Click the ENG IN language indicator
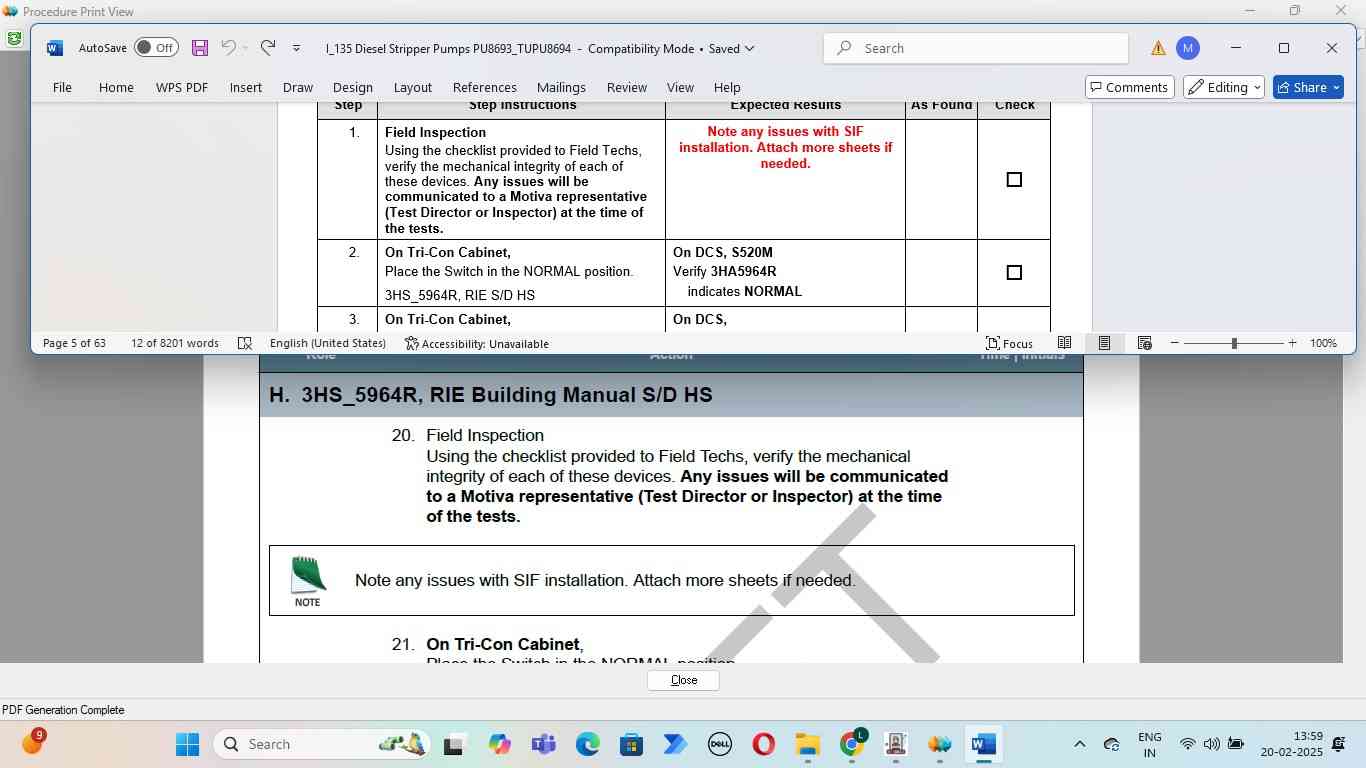 [x=1150, y=744]
